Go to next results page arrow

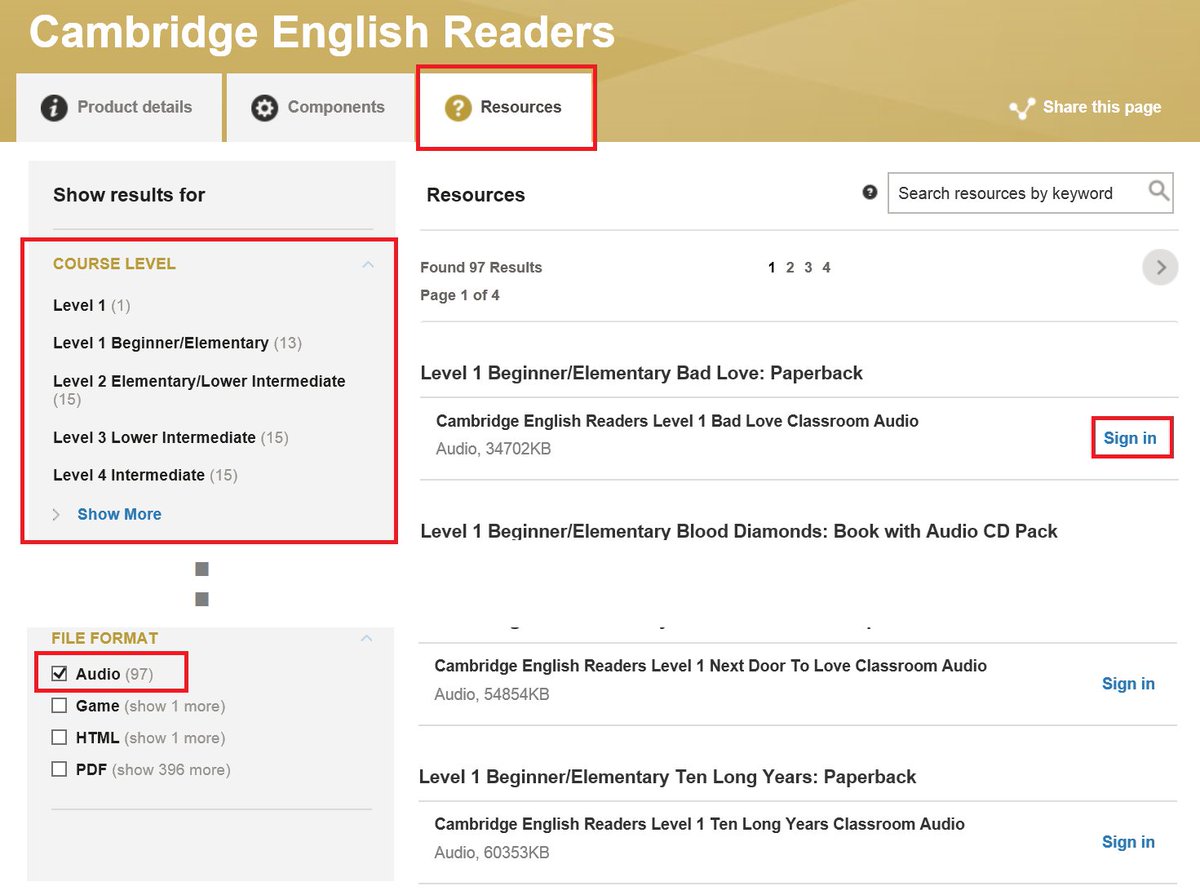(1160, 267)
